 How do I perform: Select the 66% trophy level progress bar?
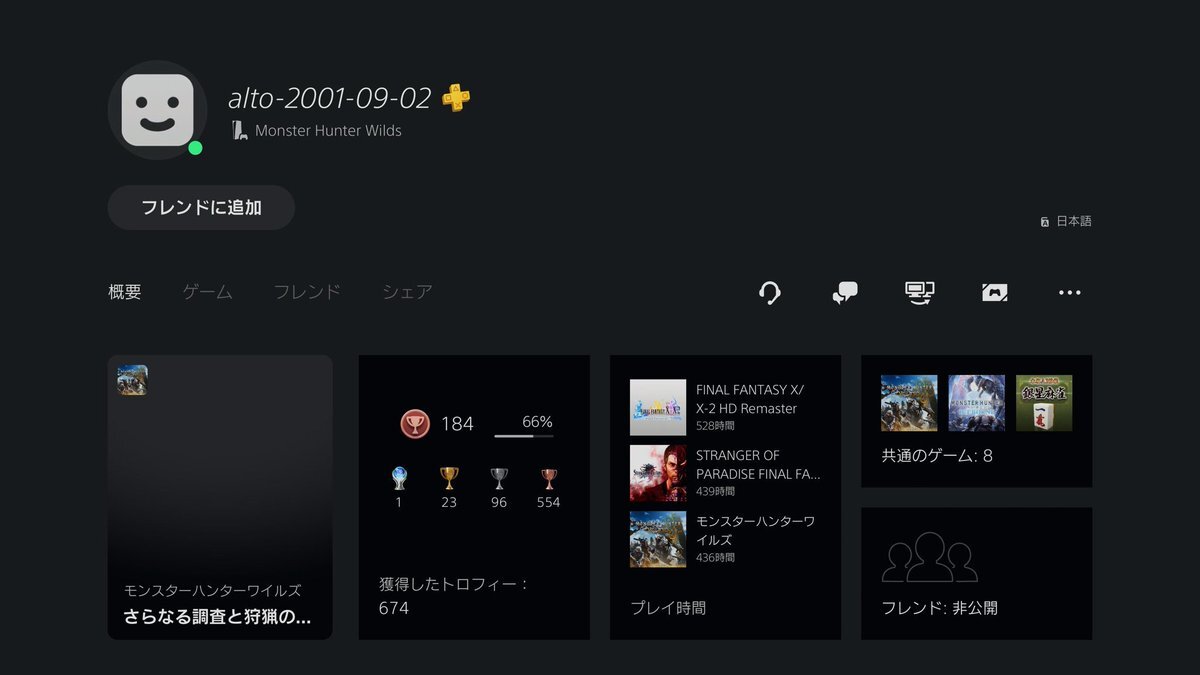(524, 436)
